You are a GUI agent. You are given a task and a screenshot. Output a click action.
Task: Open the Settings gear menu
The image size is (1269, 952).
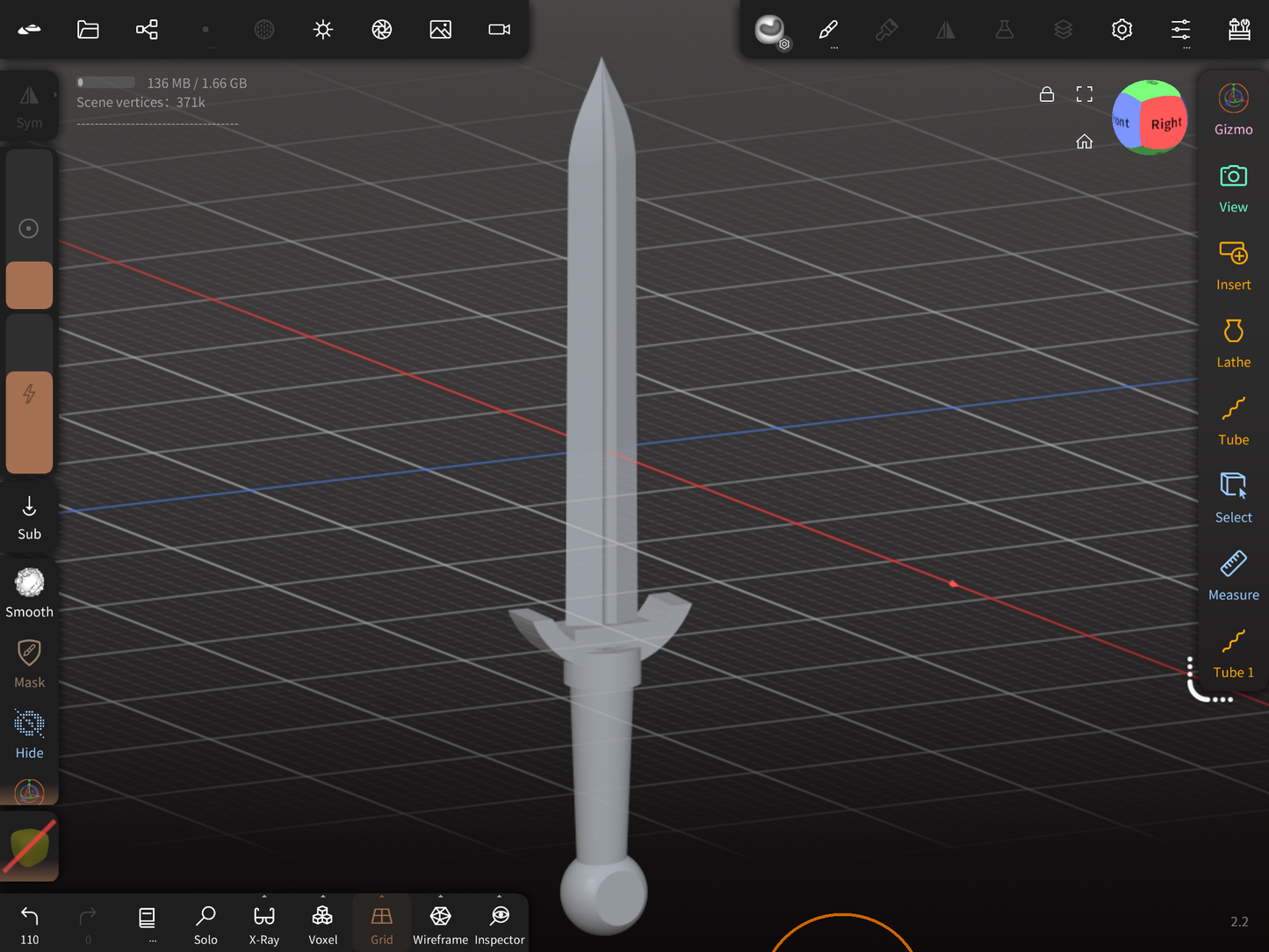click(x=1121, y=30)
